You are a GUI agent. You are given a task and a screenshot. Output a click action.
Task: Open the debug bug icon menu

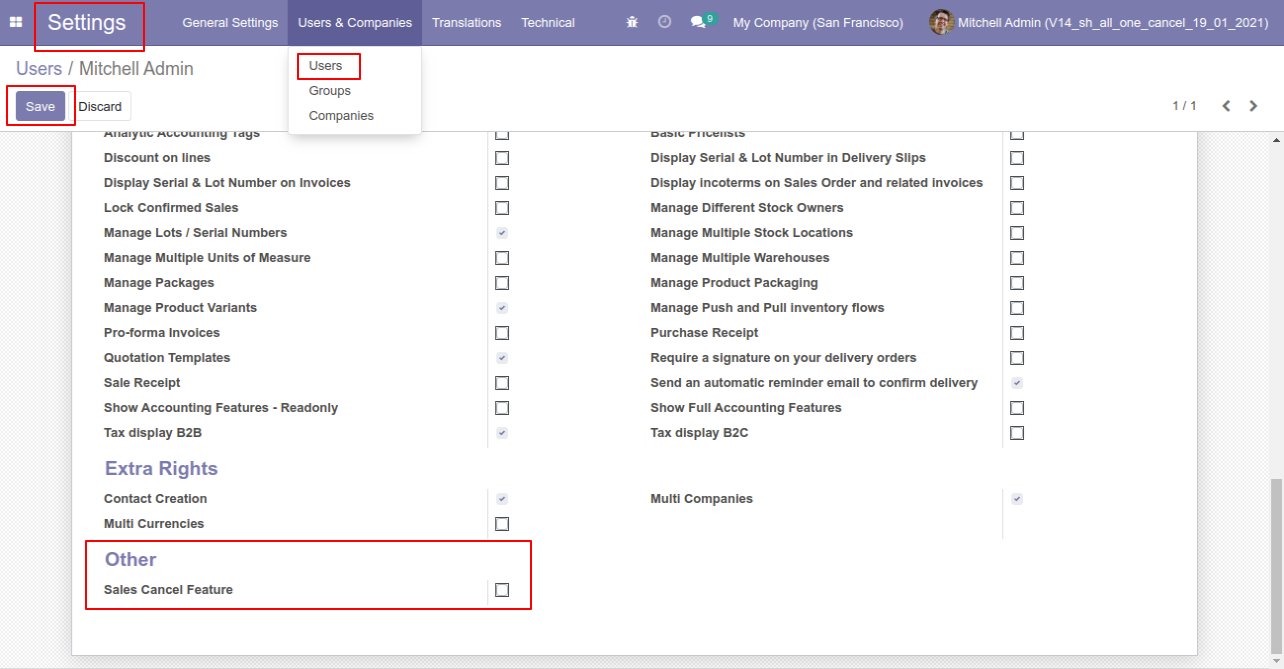pos(632,22)
